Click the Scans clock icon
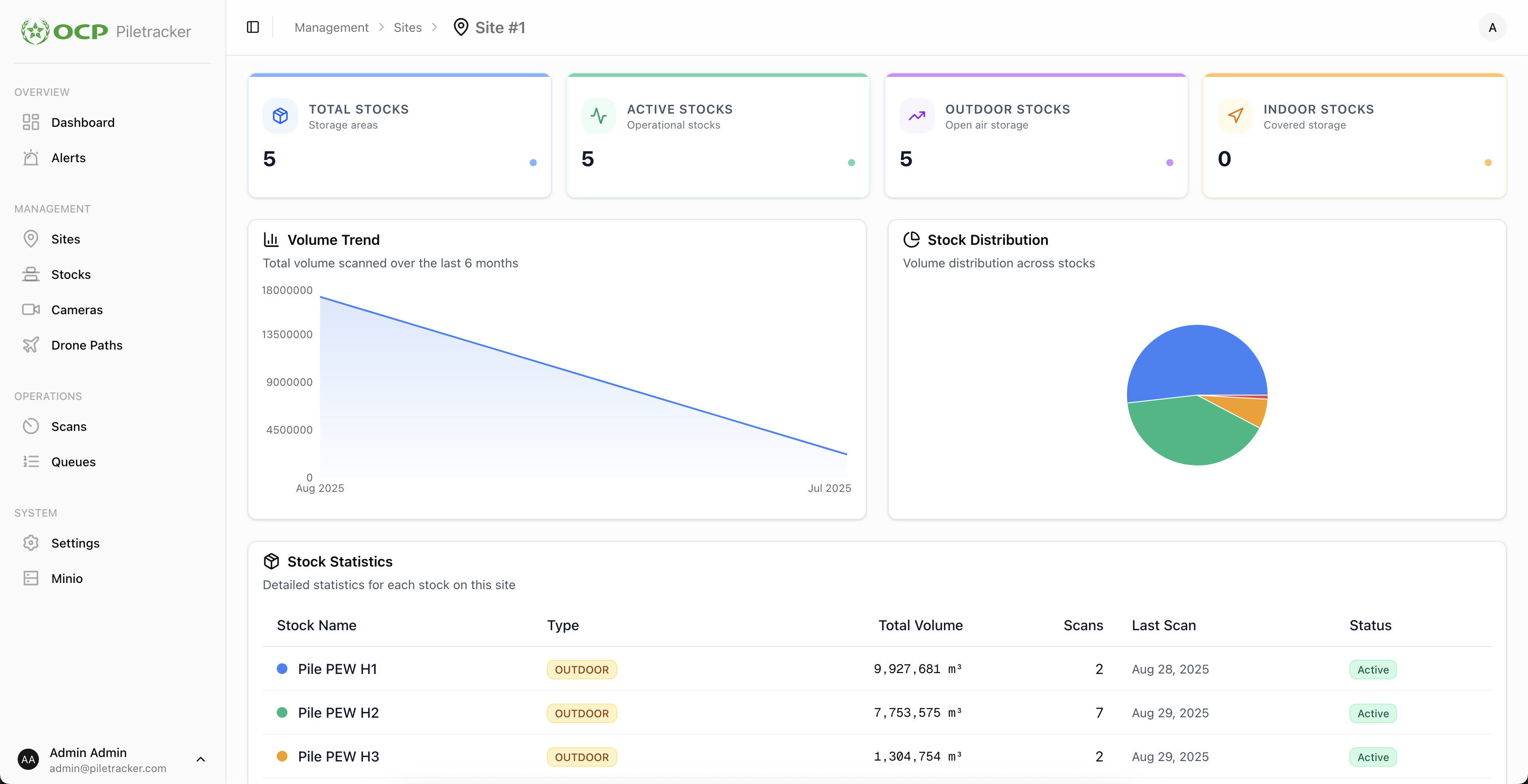The width and height of the screenshot is (1528, 784). pos(31,426)
